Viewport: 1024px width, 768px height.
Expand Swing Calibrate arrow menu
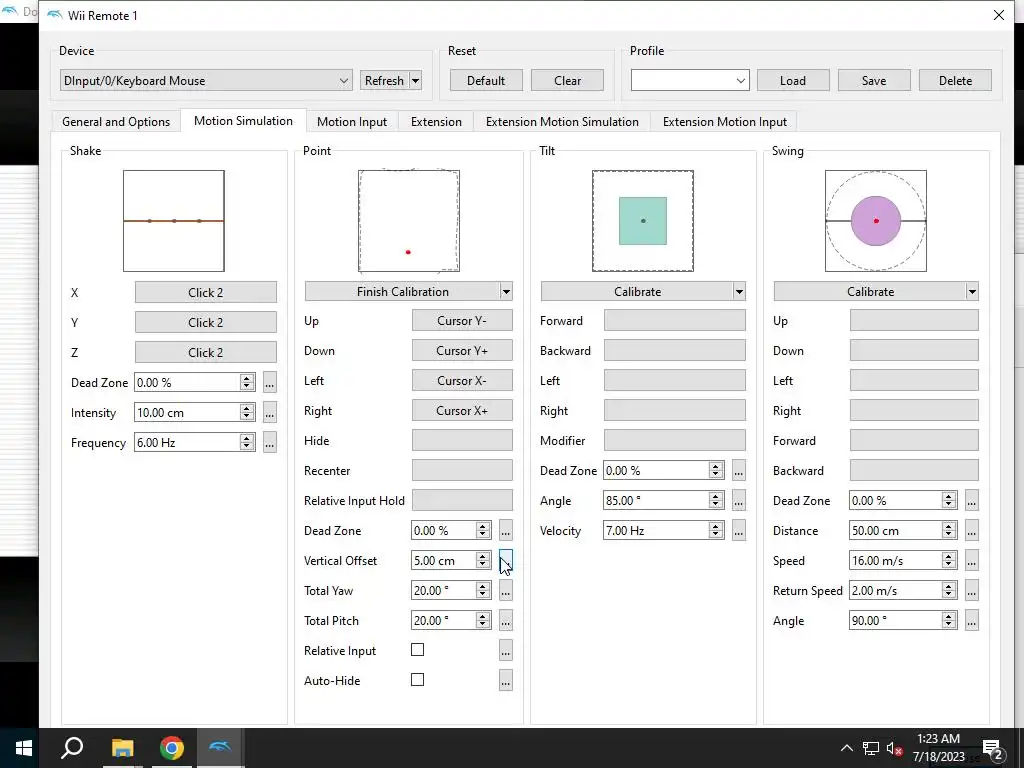pyautogui.click(x=972, y=292)
